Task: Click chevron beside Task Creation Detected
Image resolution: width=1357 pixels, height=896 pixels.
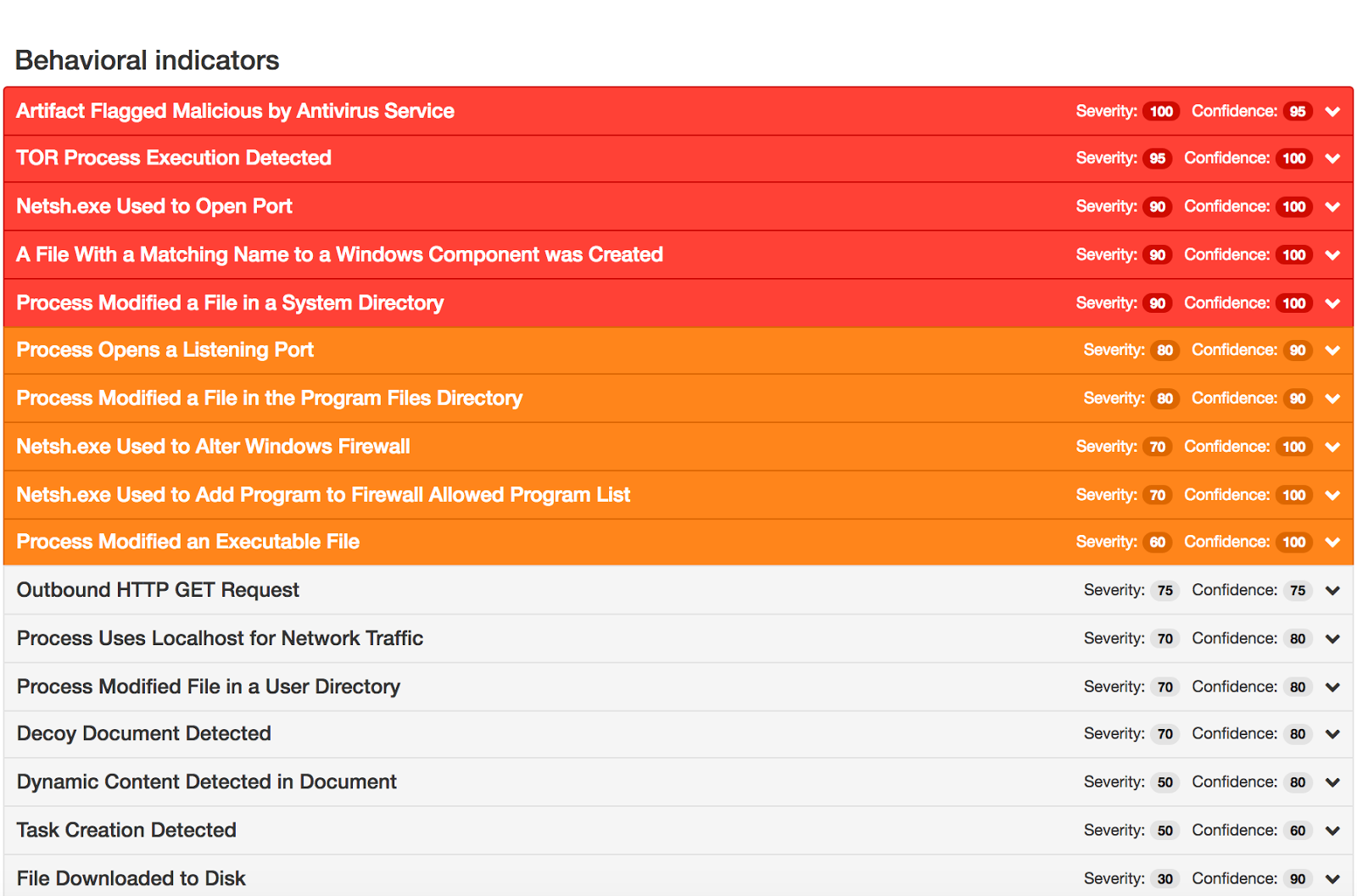Action: click(1332, 831)
